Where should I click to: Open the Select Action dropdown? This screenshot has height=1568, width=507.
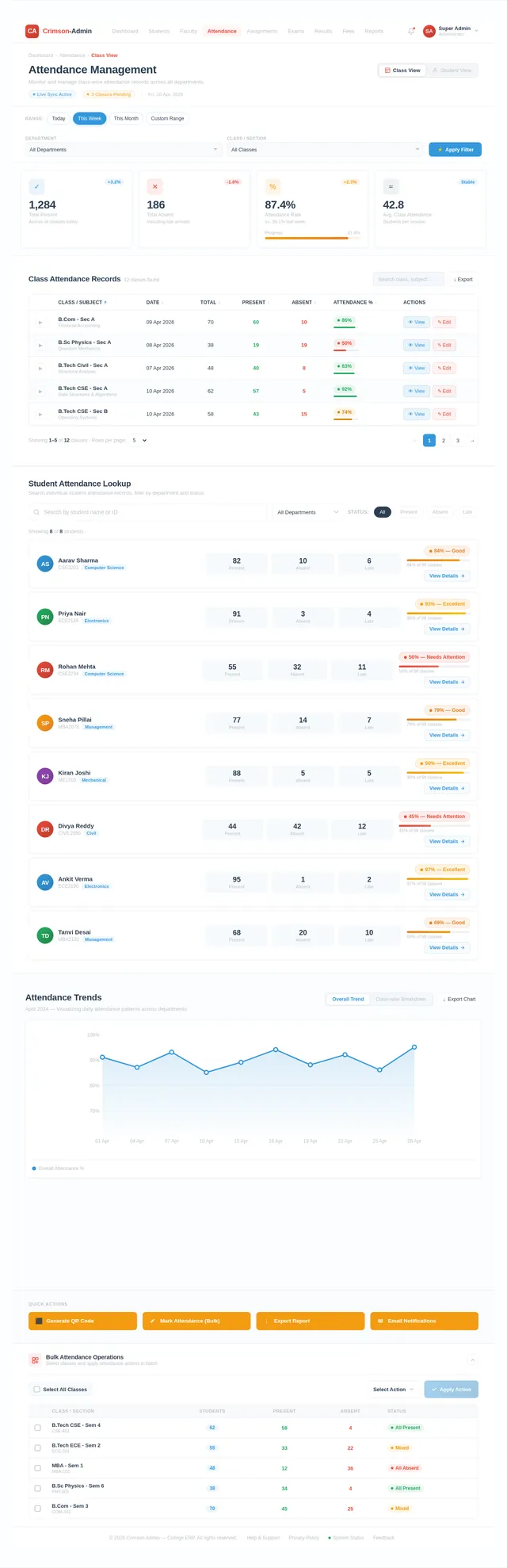[x=394, y=1389]
